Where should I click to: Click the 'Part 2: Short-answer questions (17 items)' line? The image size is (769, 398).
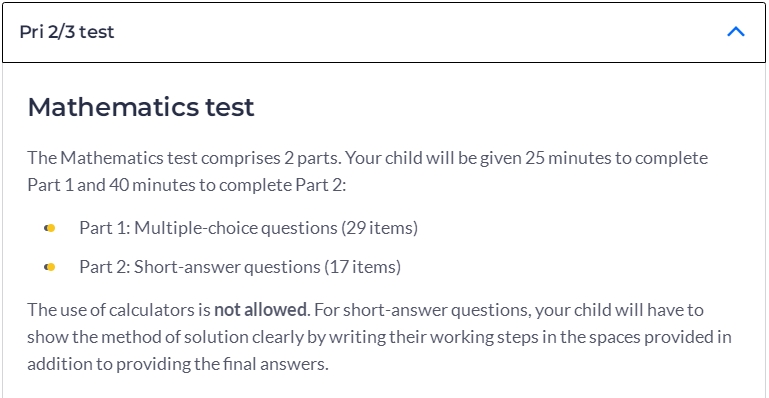[x=240, y=267]
